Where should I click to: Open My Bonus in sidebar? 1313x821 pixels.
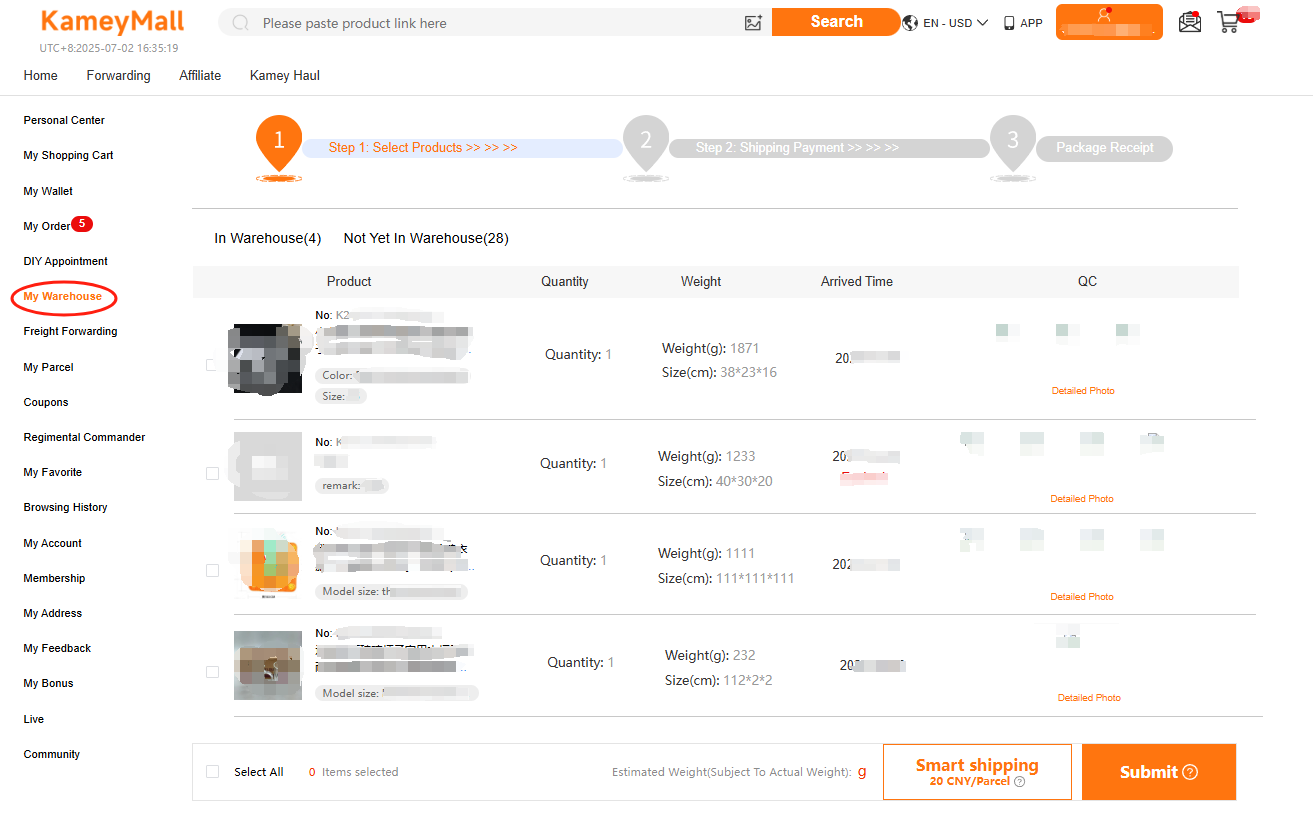(x=48, y=683)
